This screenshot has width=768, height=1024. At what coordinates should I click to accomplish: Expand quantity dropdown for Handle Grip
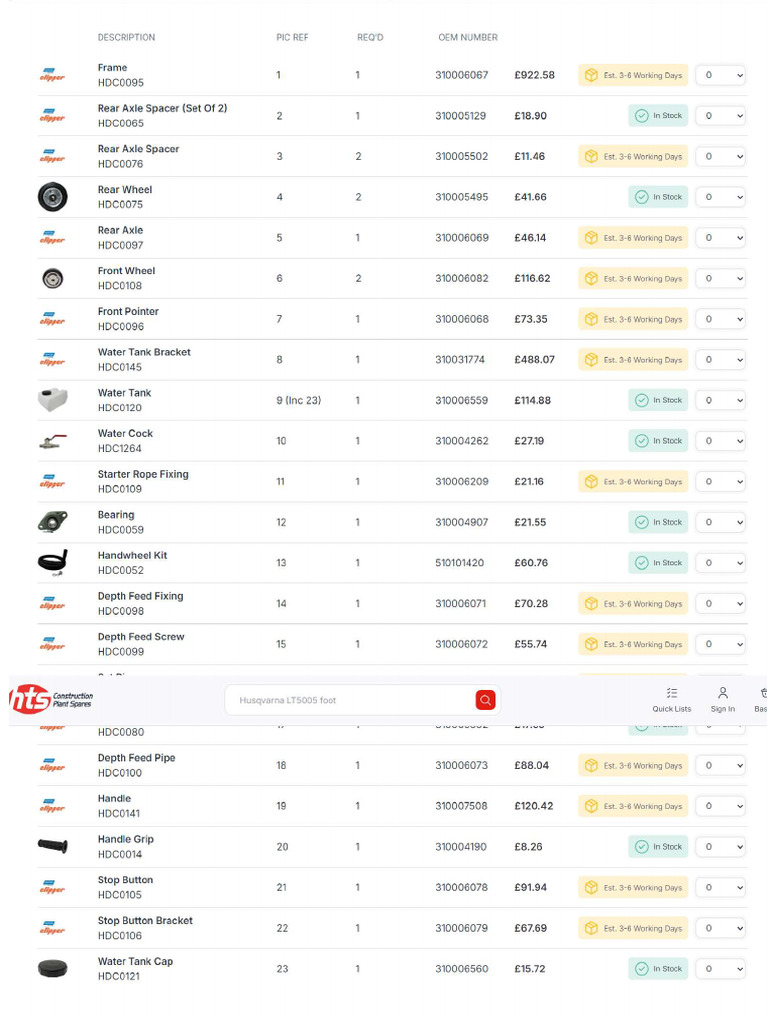[x=720, y=846]
